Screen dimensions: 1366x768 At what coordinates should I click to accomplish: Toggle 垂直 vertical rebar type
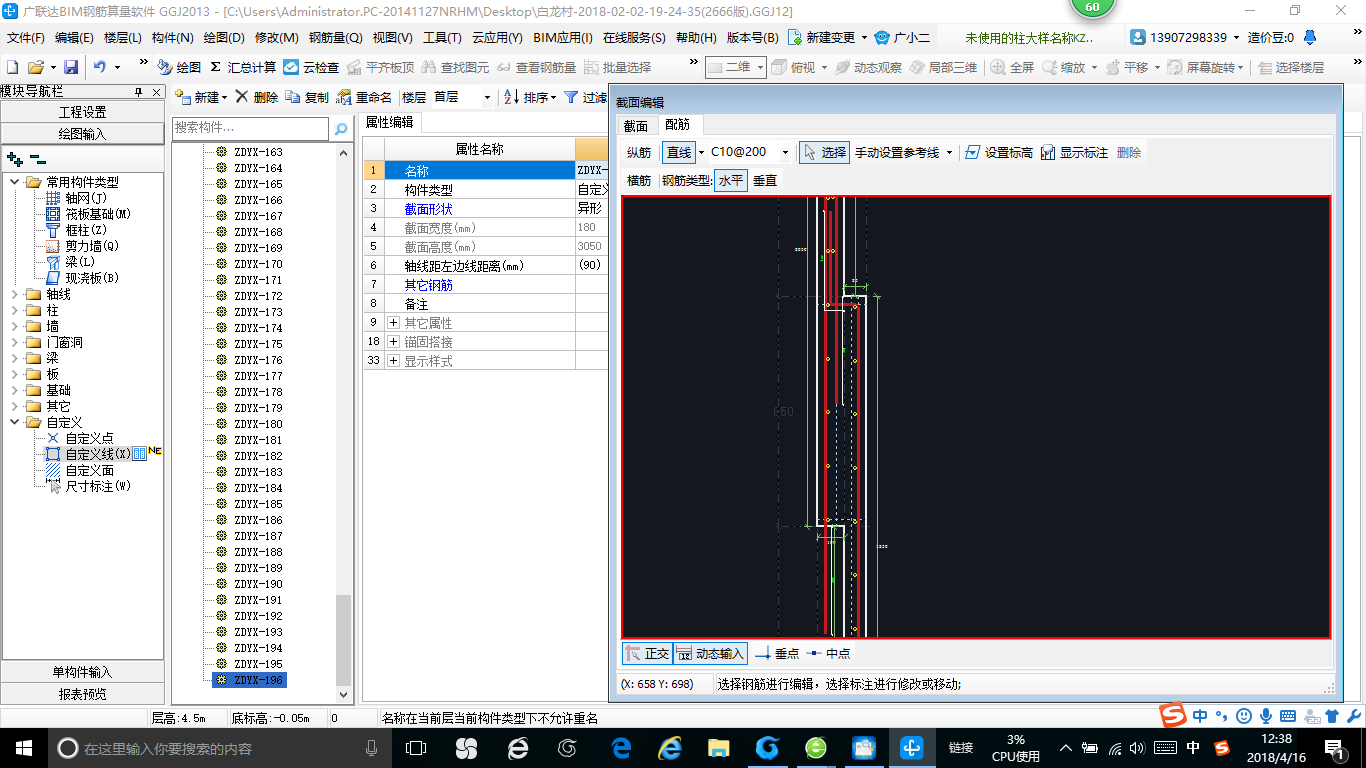click(x=765, y=180)
